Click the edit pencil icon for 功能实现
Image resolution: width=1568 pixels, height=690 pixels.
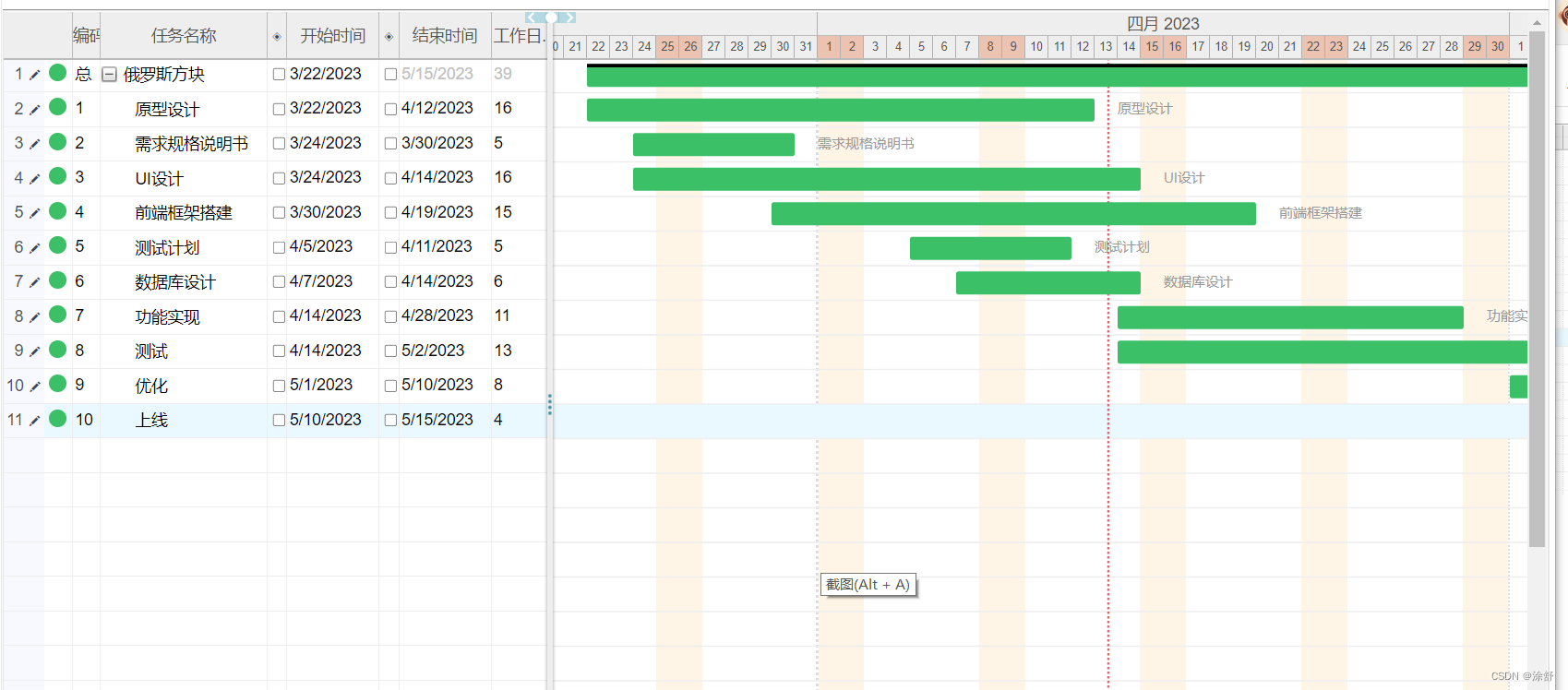35,317
